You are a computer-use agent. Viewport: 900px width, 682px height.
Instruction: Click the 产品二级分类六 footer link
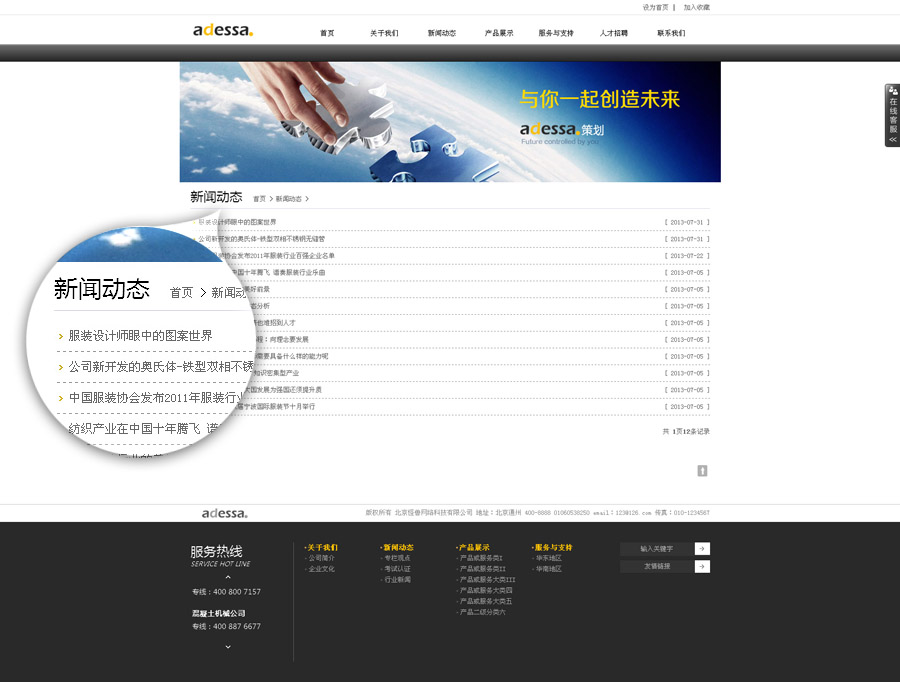482,612
